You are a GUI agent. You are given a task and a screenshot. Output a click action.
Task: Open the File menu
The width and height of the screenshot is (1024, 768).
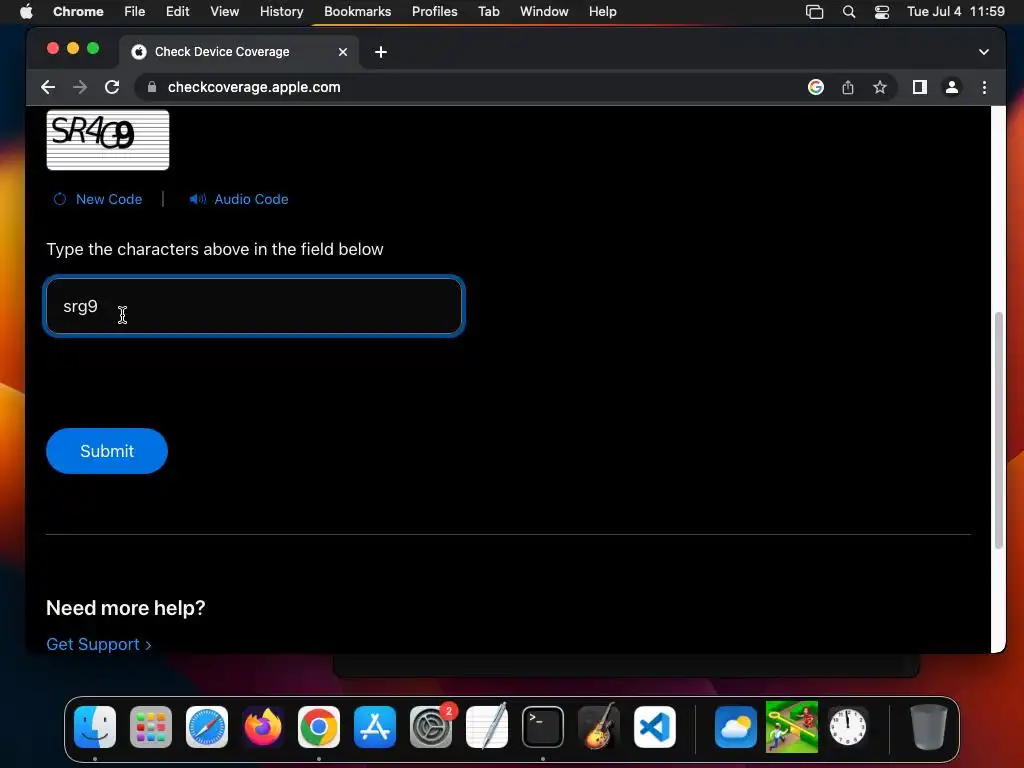click(135, 12)
